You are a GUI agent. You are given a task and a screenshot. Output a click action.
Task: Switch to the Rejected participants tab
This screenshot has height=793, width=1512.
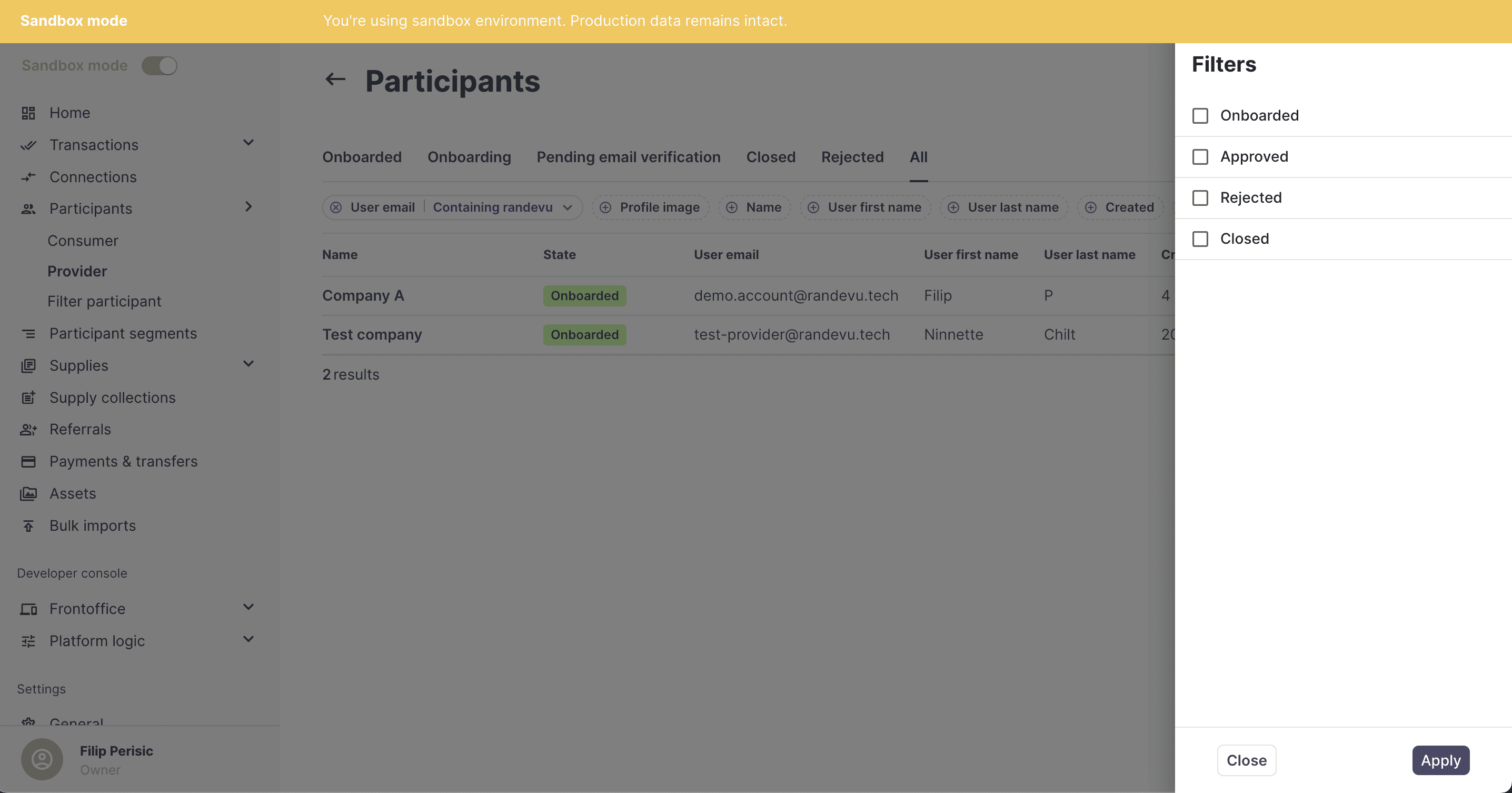point(852,157)
